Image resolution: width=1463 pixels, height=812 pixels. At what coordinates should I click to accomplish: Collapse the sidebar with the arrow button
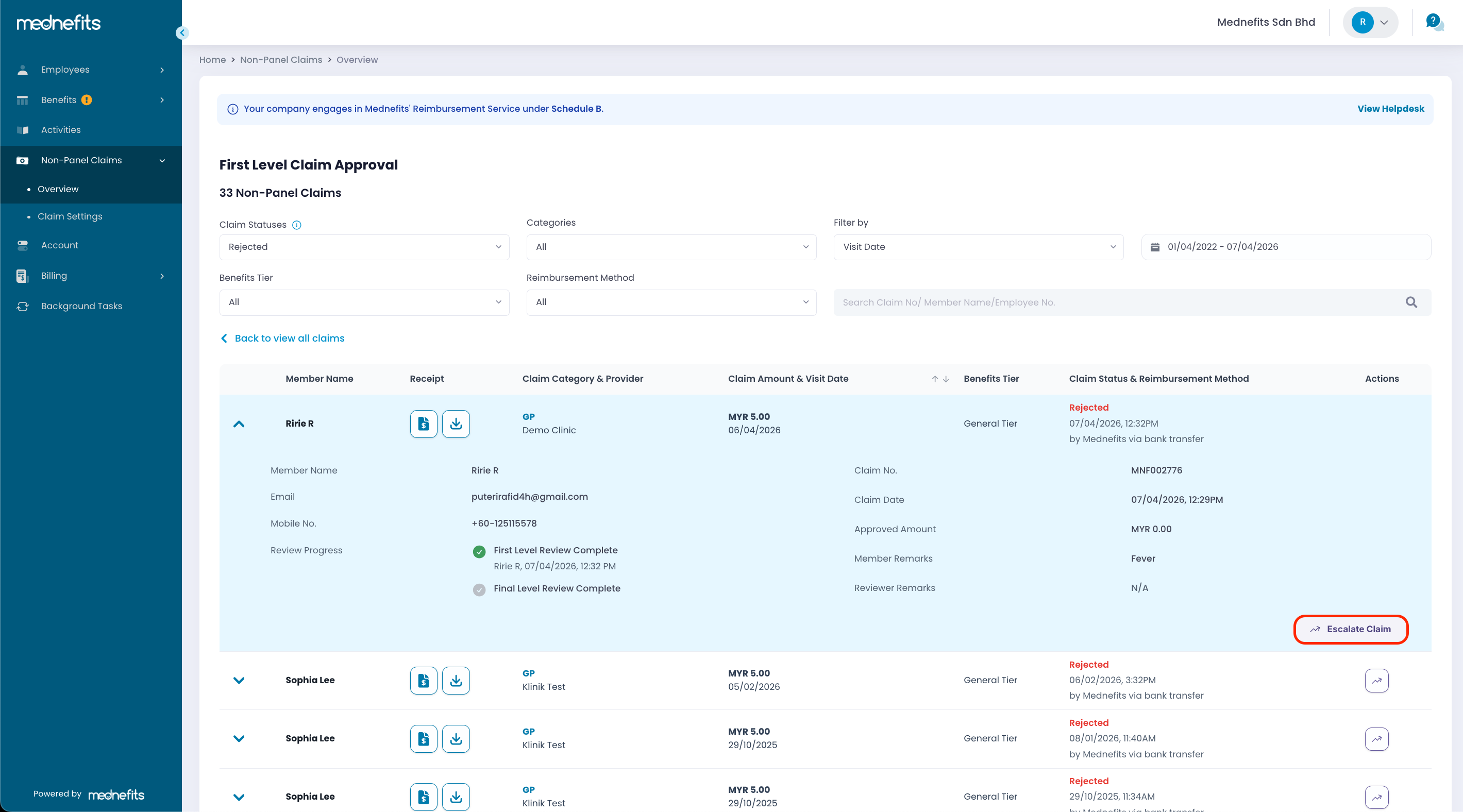pyautogui.click(x=182, y=33)
